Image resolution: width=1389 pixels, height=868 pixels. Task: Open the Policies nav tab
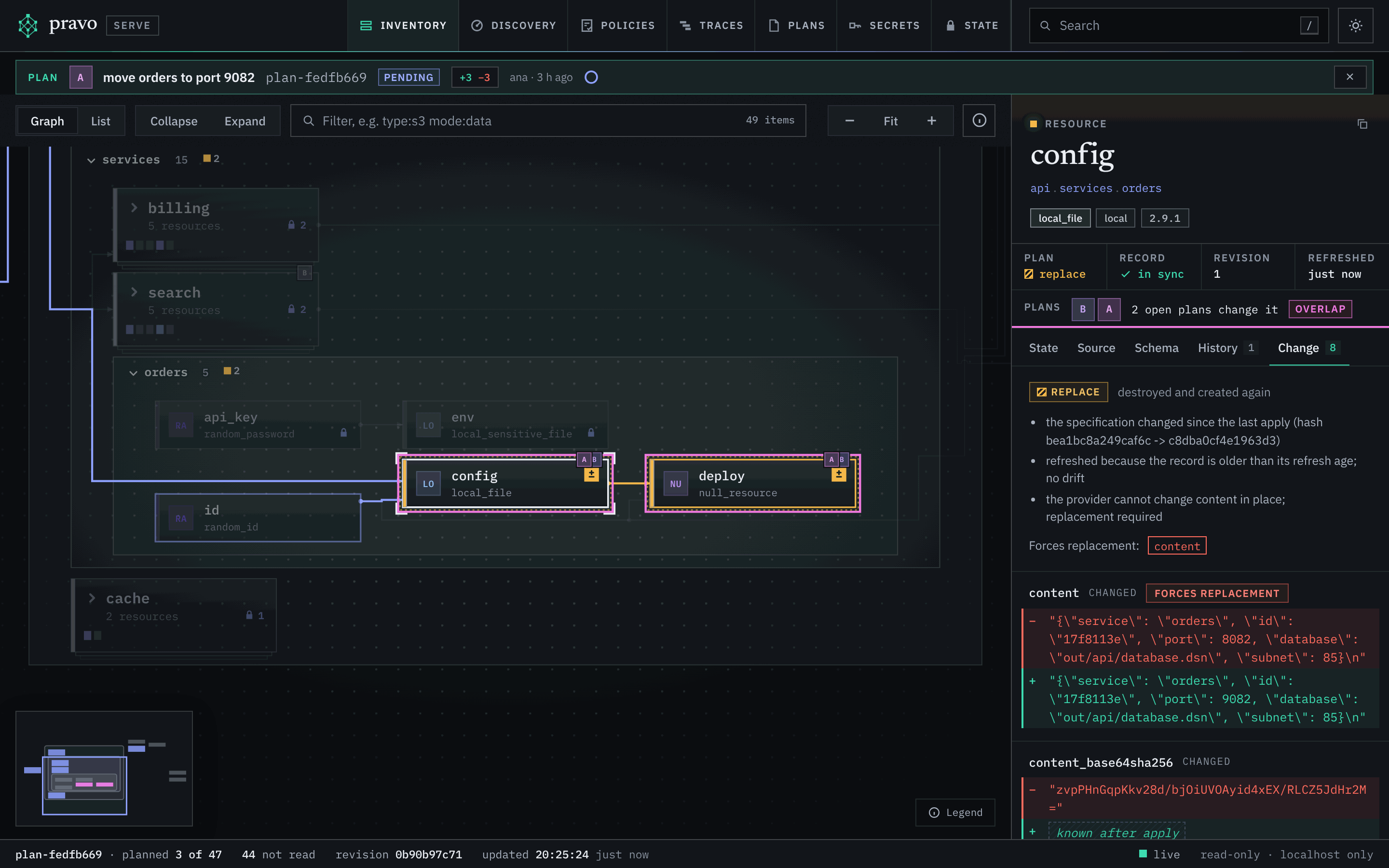pos(618,25)
